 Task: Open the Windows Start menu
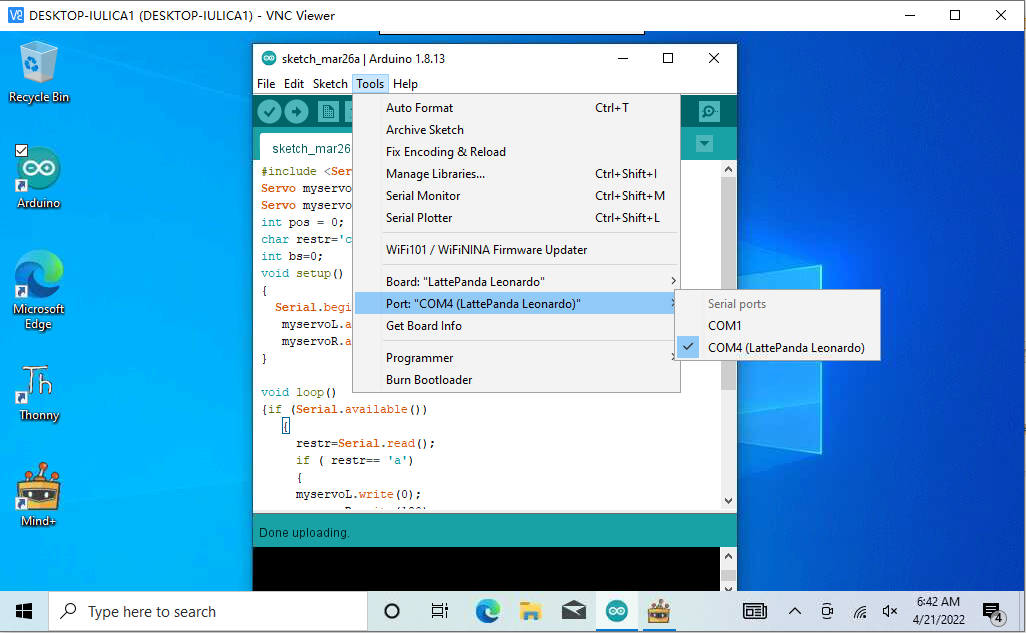pos(24,611)
